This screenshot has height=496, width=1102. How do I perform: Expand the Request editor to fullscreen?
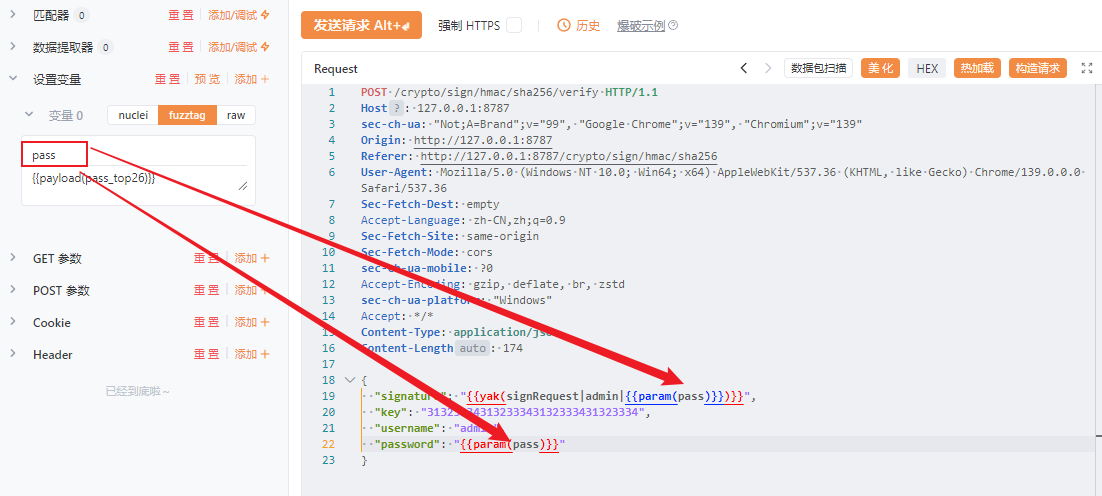click(1087, 68)
